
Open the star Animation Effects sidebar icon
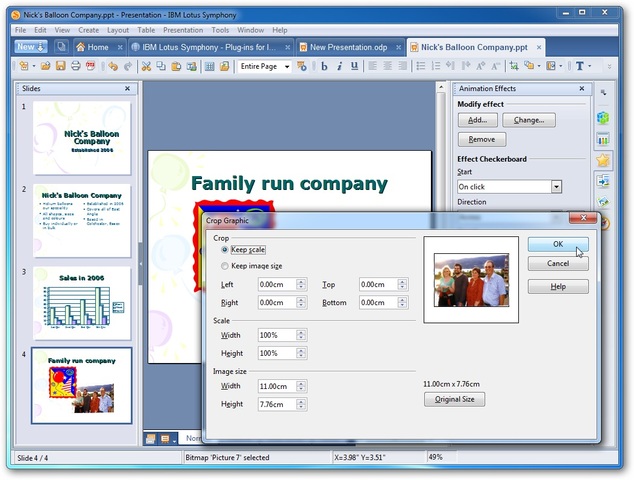(x=603, y=160)
